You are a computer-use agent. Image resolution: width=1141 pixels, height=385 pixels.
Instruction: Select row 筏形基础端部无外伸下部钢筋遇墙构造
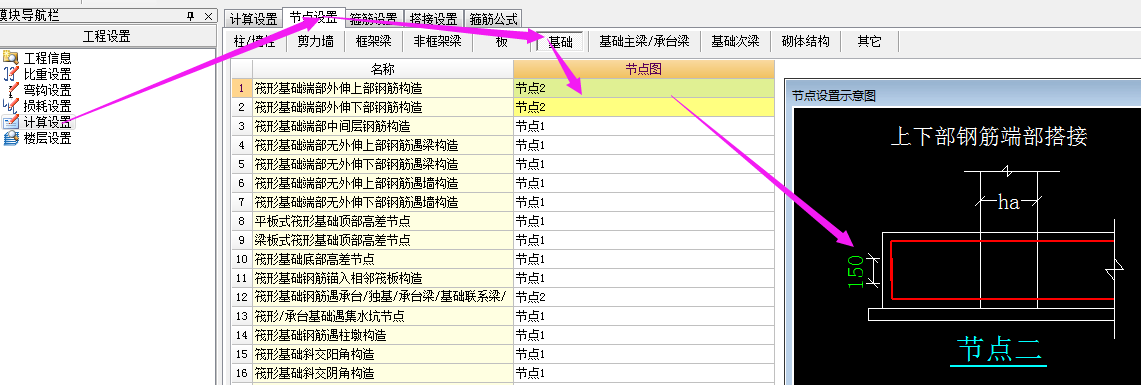pyautogui.click(x=383, y=202)
